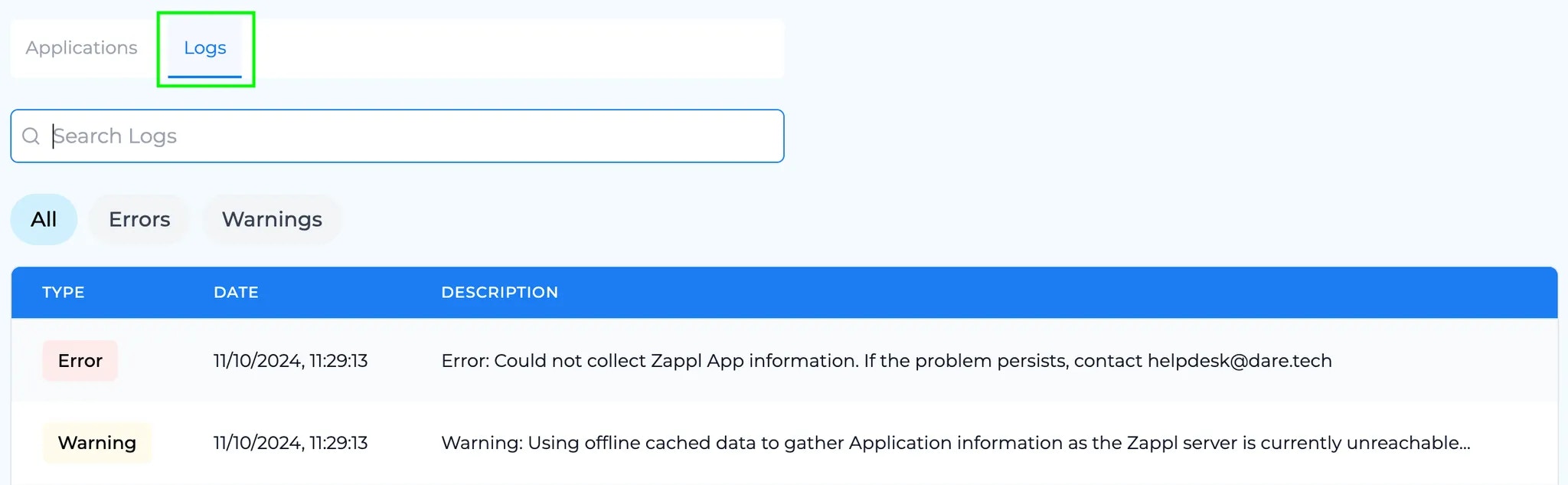Click the red Error type badge
1568x485 pixels.
80,361
